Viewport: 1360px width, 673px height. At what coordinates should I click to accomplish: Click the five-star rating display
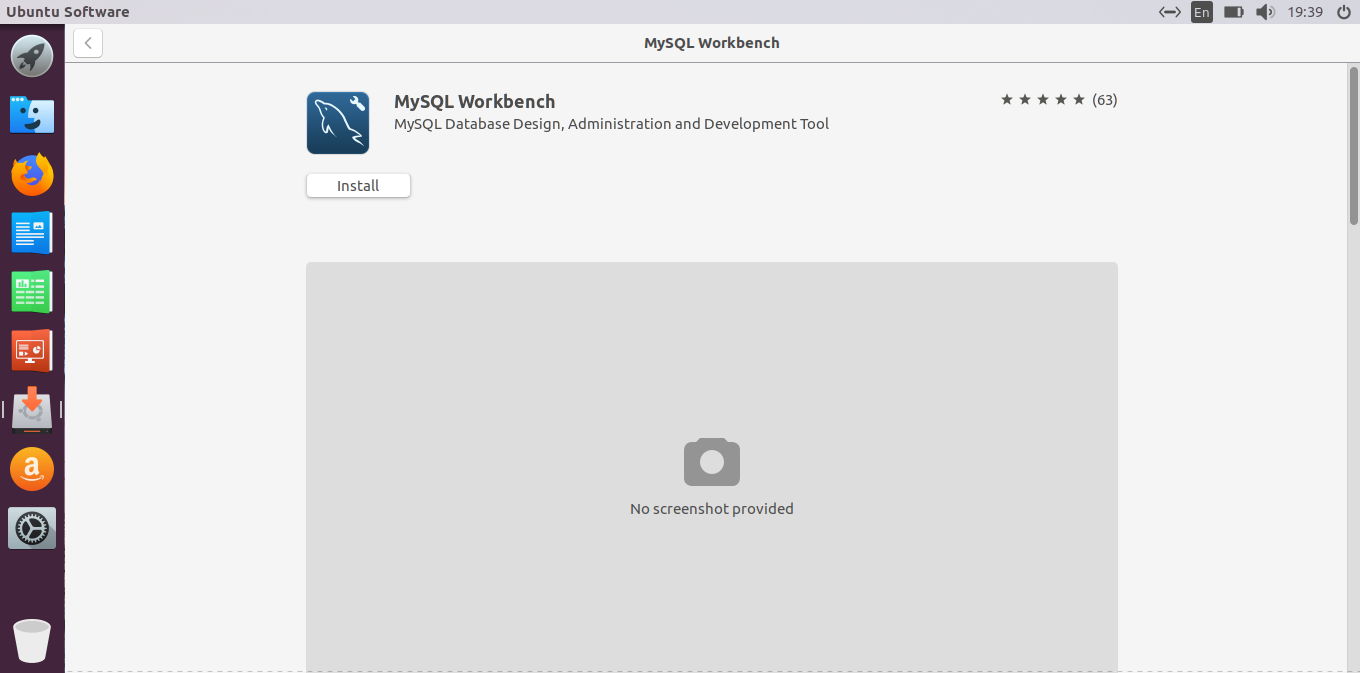tap(1043, 99)
